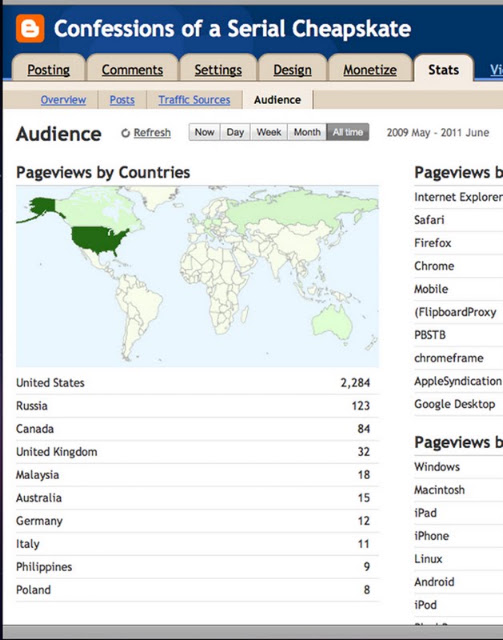Click the United States on the map
The image size is (503, 640).
[98, 239]
